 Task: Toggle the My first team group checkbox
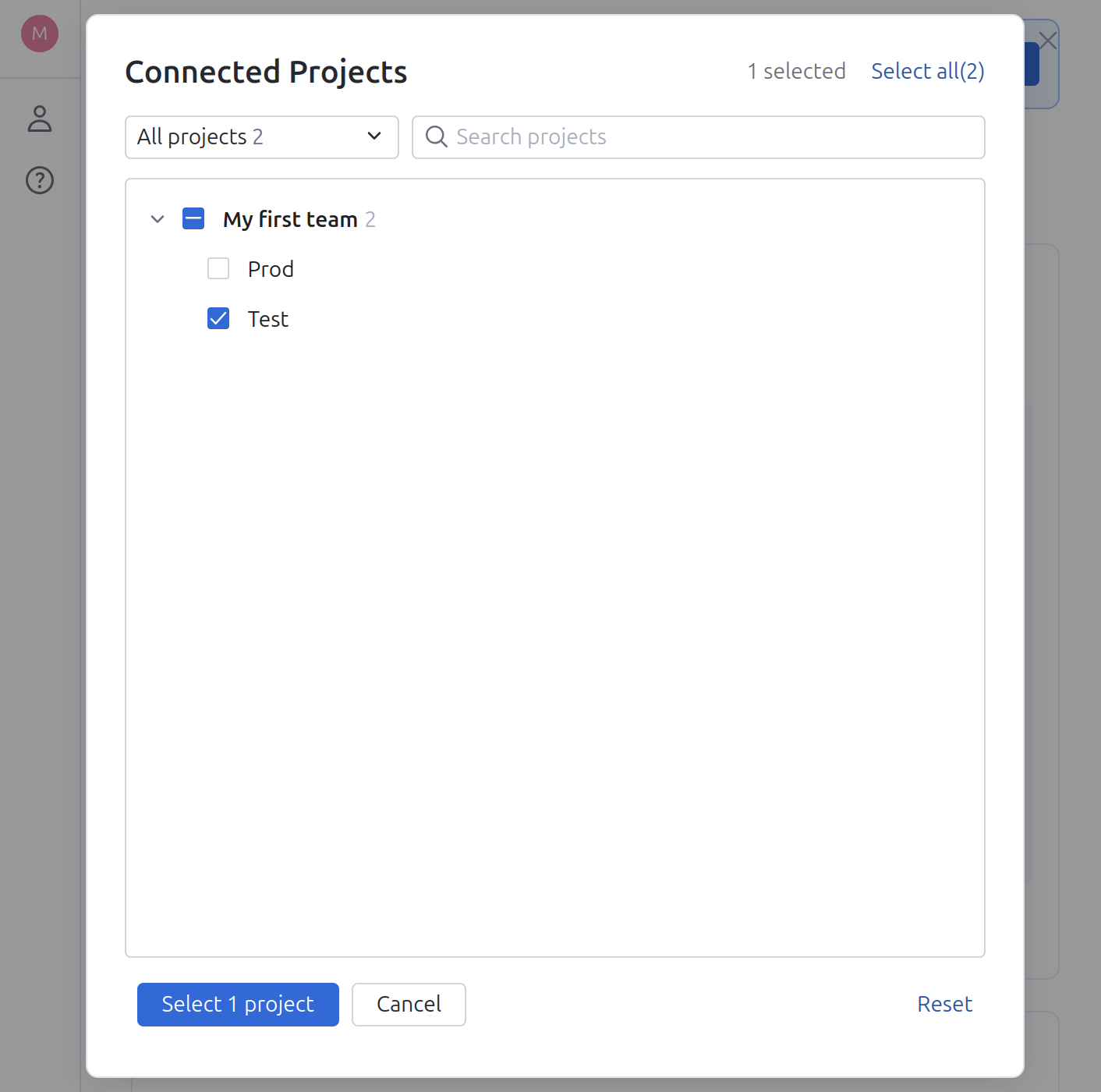click(x=193, y=218)
